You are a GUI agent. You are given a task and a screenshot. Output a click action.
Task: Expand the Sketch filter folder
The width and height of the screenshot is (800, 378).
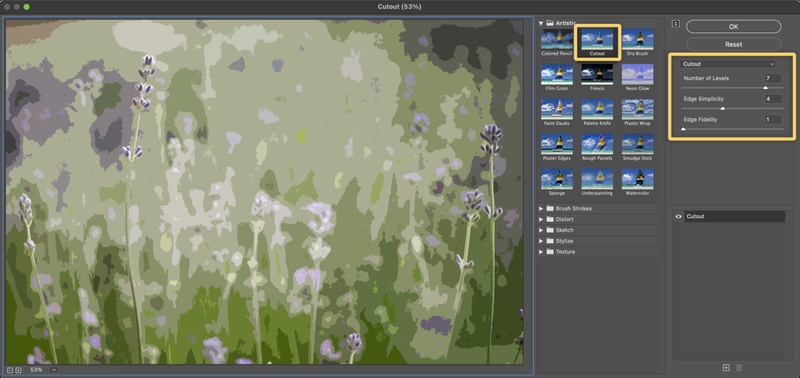point(541,230)
